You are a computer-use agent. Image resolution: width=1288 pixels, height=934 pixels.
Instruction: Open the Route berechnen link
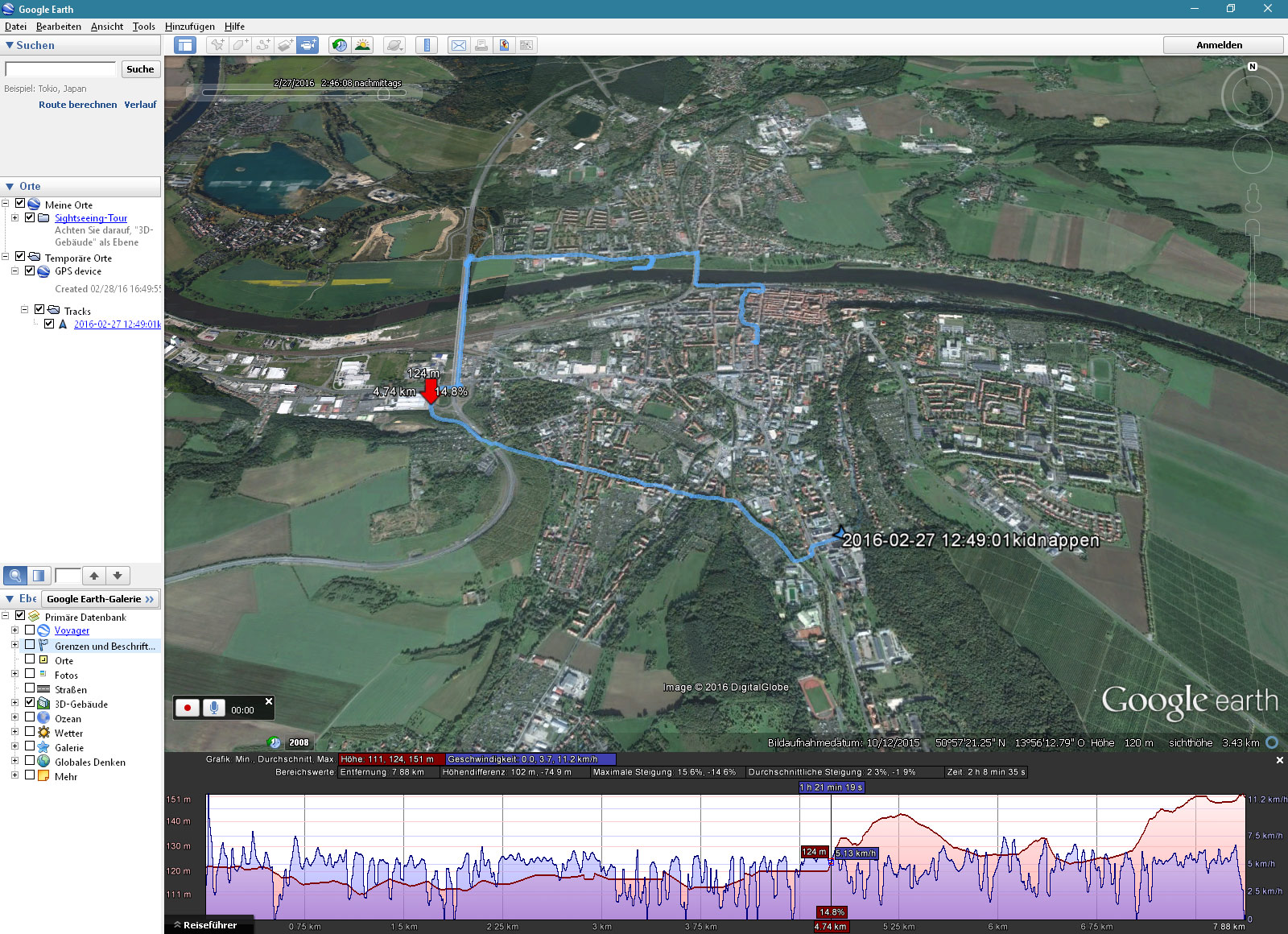77,105
